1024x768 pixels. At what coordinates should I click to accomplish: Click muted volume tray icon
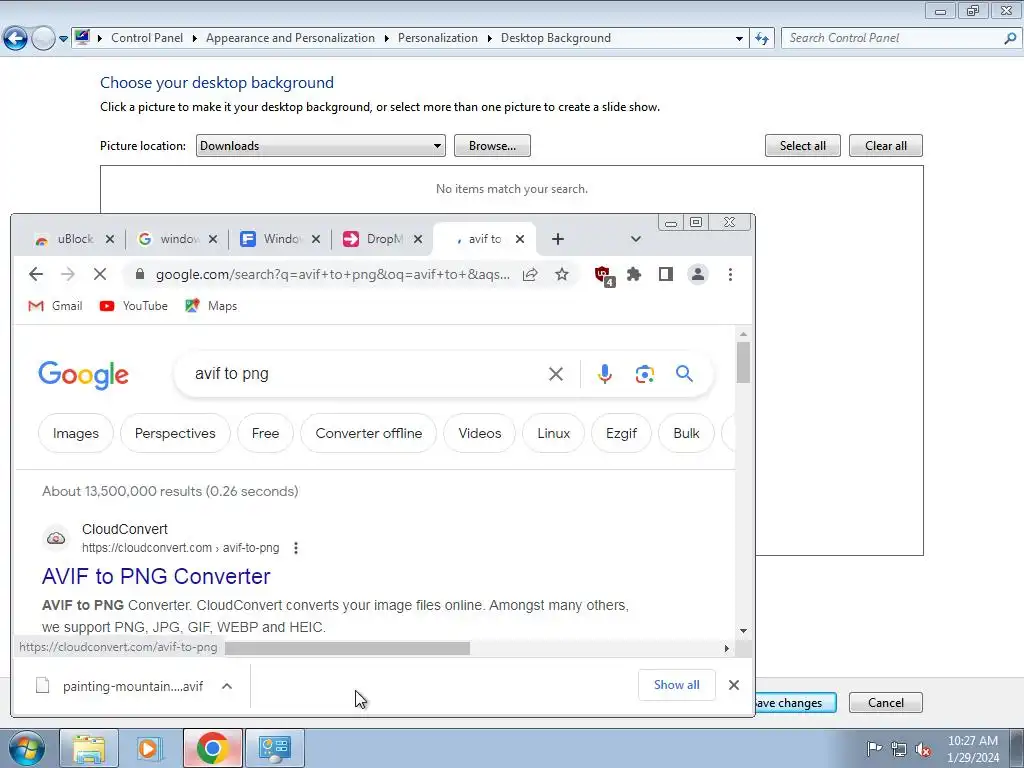pos(923,749)
